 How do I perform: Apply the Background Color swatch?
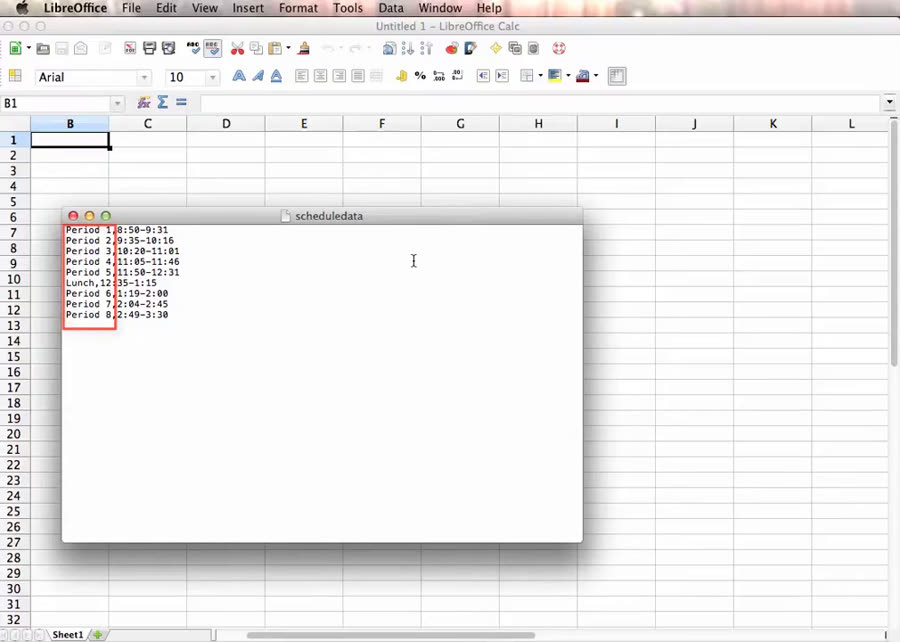pos(554,76)
